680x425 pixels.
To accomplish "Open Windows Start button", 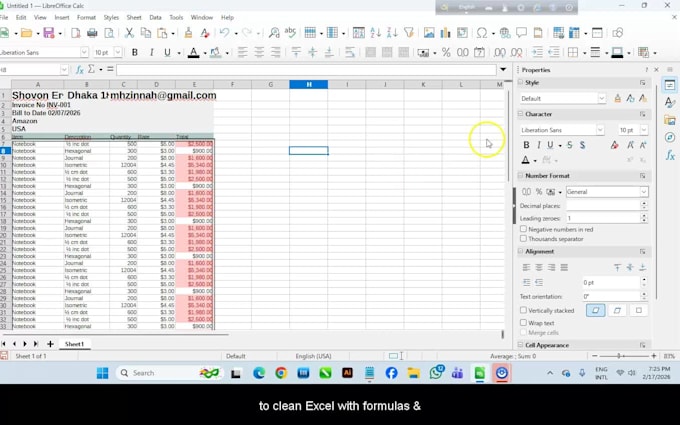I will [x=103, y=373].
